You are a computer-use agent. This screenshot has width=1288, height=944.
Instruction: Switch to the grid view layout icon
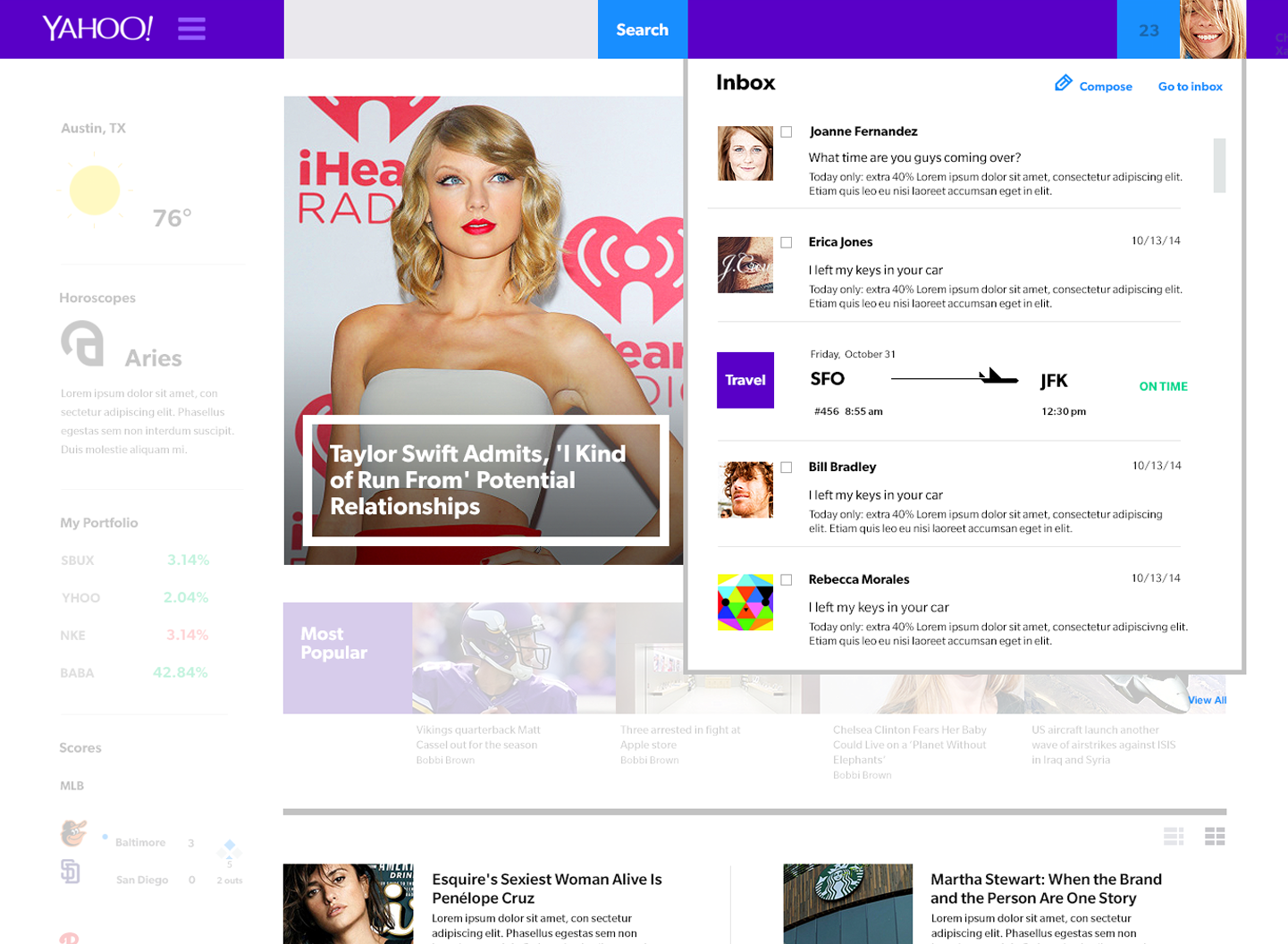point(1215,837)
